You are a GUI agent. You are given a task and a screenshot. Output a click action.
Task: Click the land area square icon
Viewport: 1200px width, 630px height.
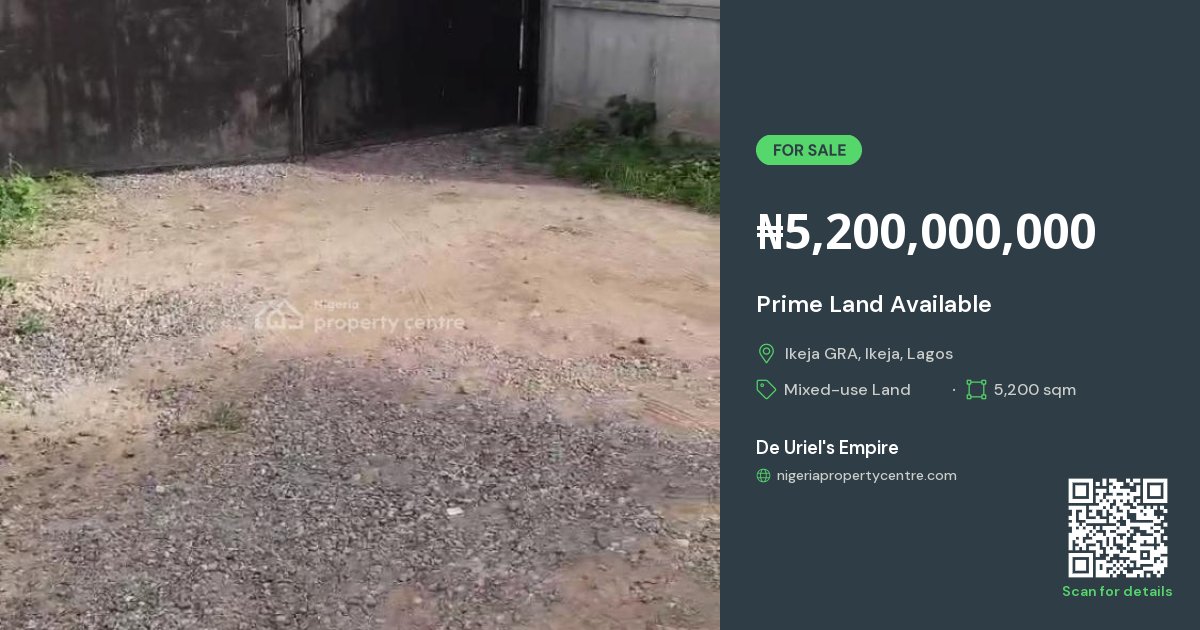(x=976, y=389)
